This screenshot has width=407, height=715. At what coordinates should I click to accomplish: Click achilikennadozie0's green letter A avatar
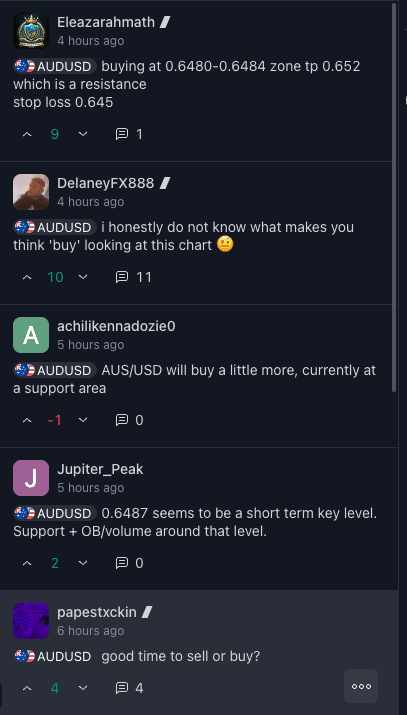coord(31,335)
